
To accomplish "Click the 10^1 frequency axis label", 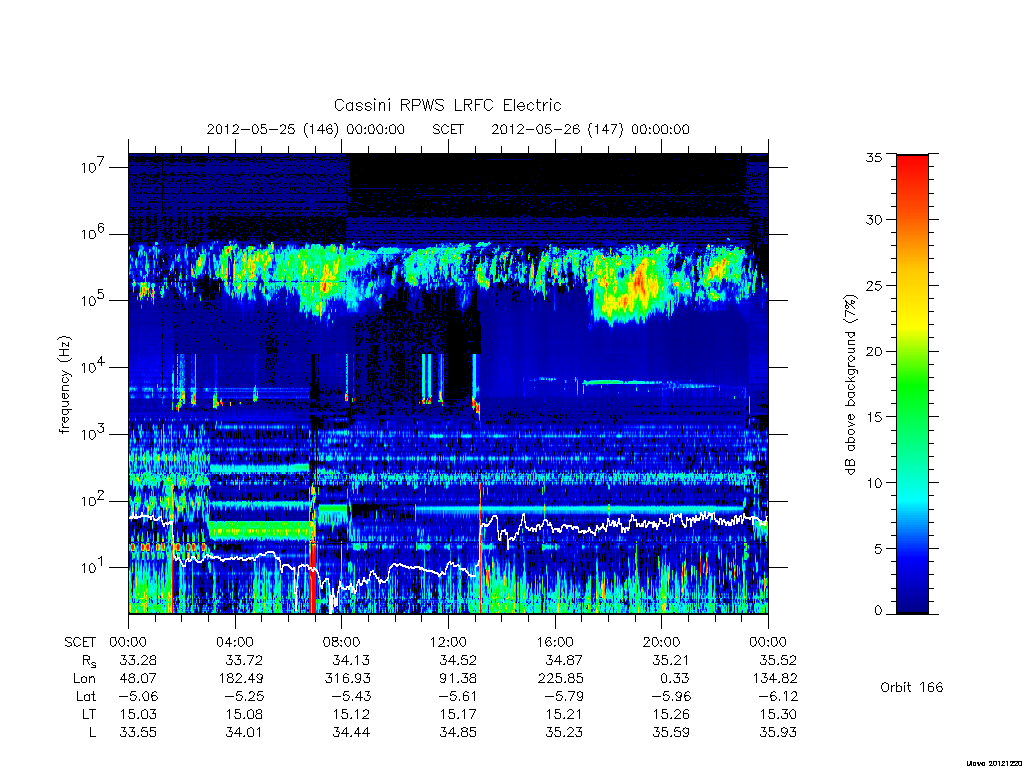I will point(93,567).
